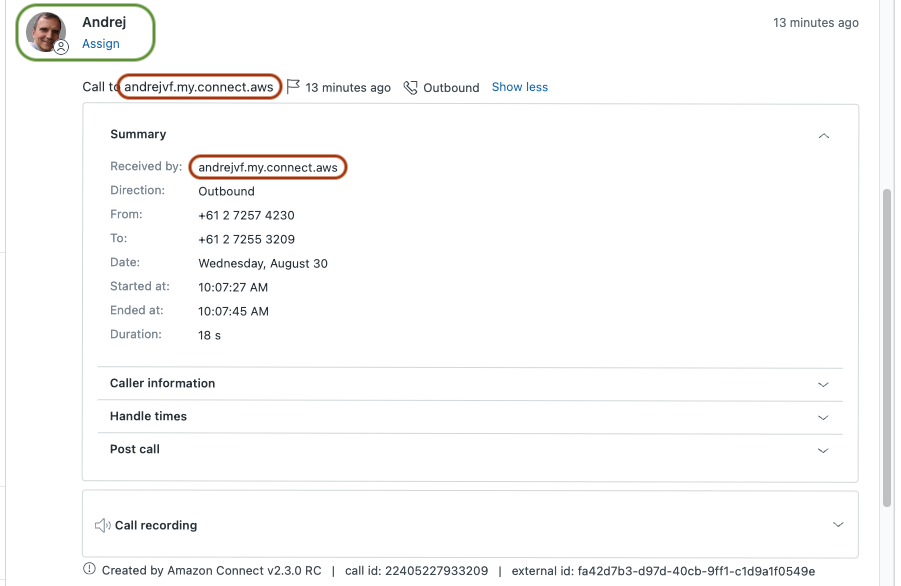Screen dimensions: 901x586
Task: Click the To phone number +61 2 7255 3209
Action: click(246, 240)
